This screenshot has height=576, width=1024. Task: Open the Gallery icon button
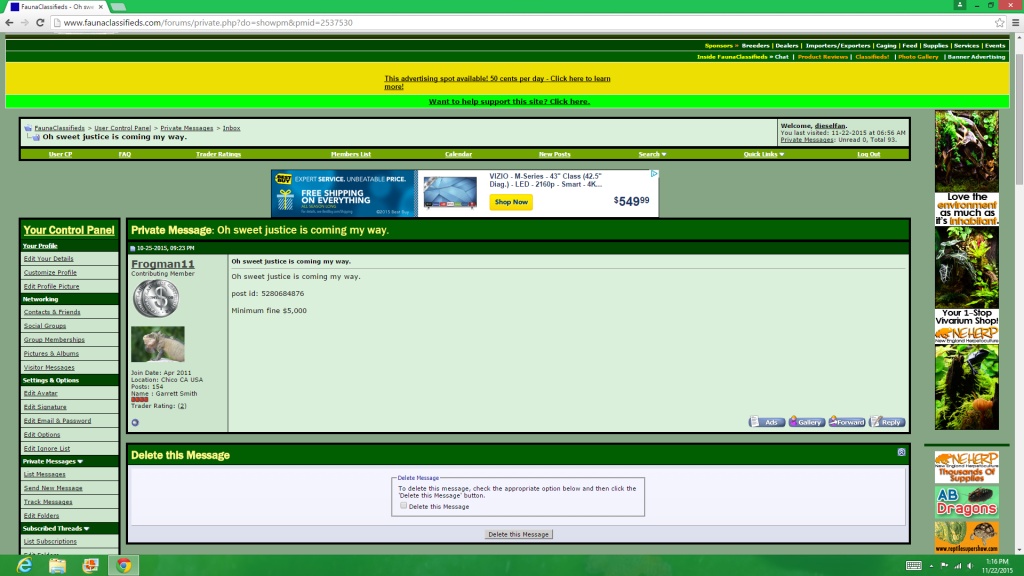coord(807,422)
